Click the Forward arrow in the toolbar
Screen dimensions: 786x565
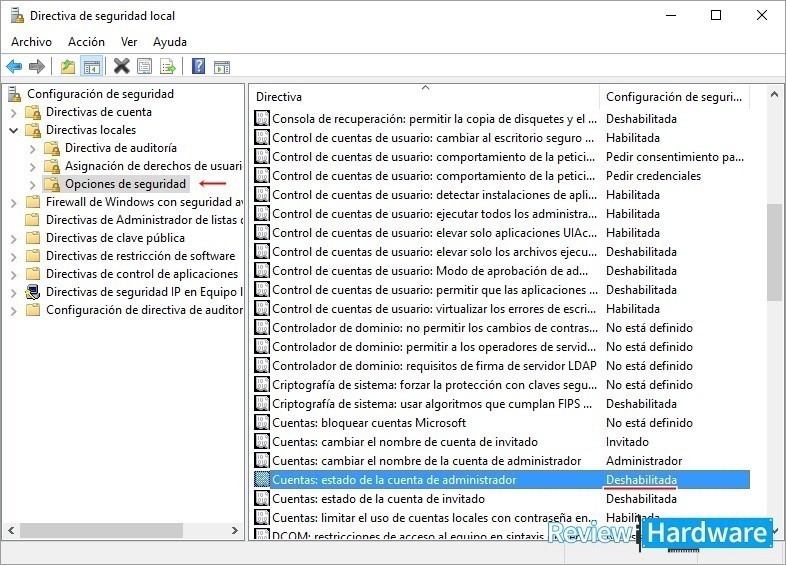pyautogui.click(x=37, y=67)
